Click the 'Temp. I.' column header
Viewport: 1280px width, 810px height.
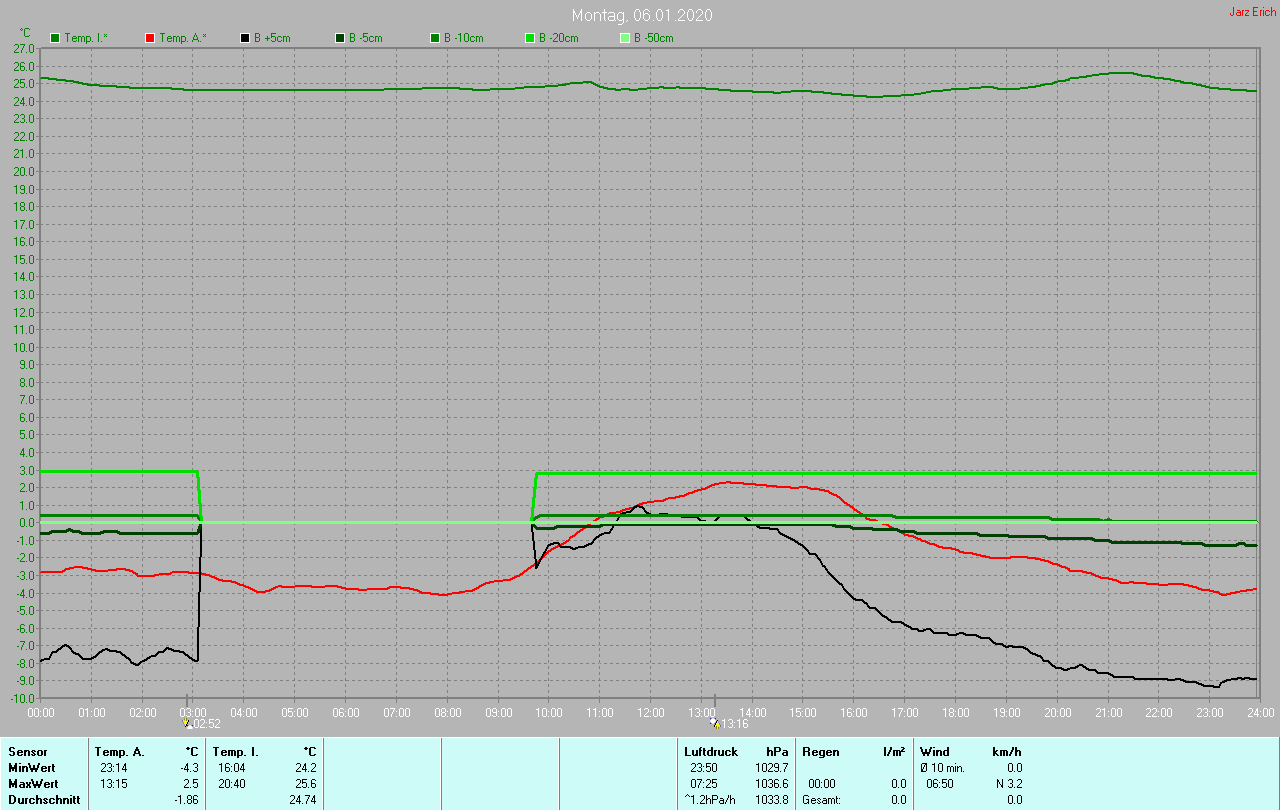[236, 751]
